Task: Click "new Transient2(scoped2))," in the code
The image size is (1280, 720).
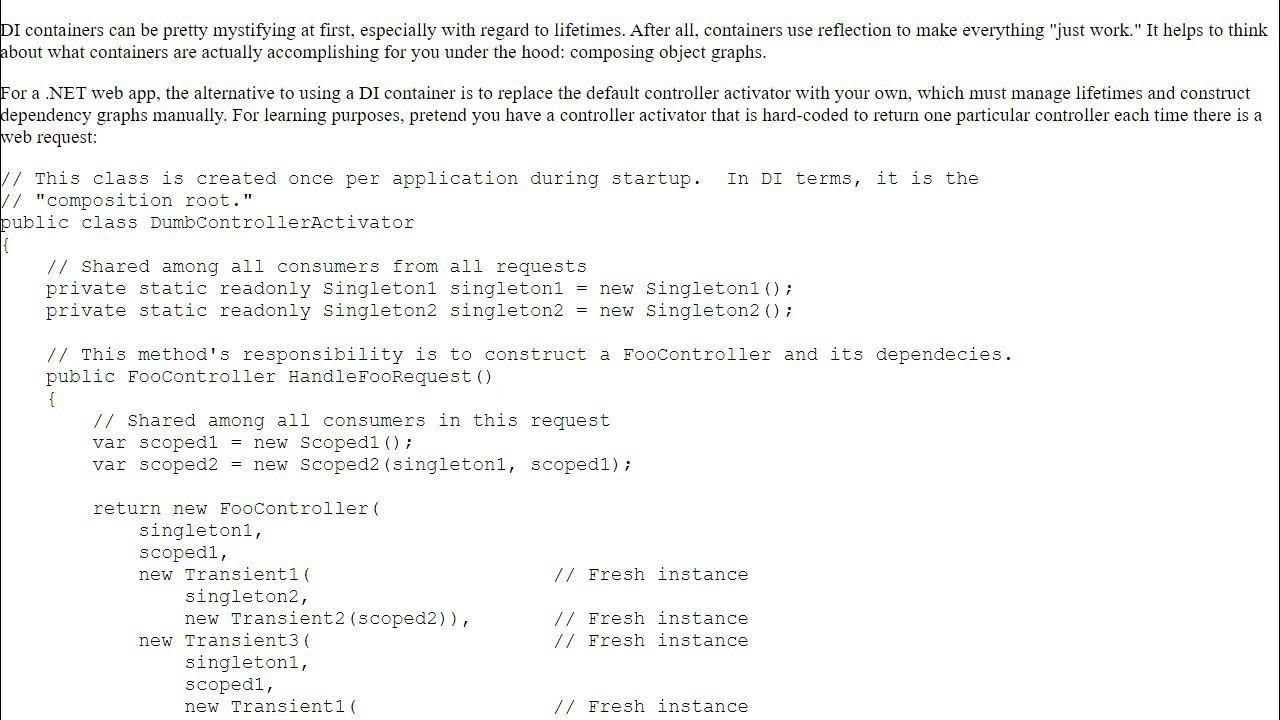Action: [x=328, y=618]
